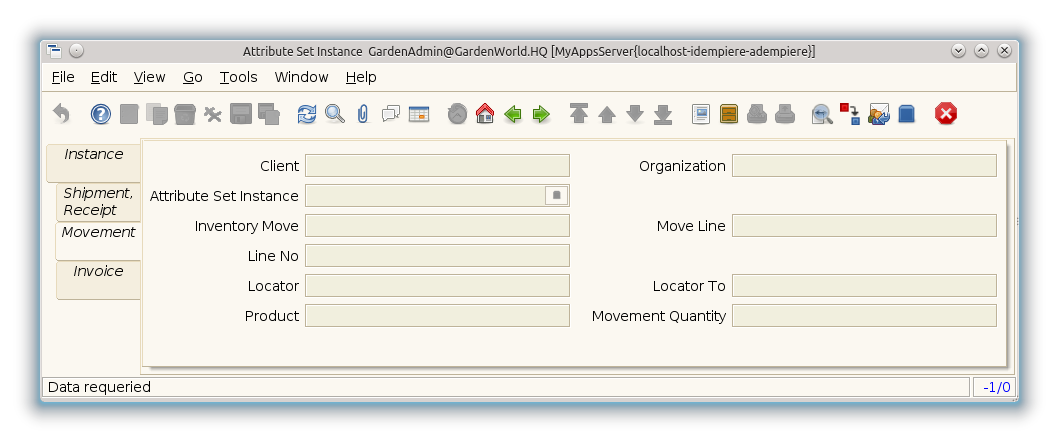
Task: Refresh data with the blue arrows icon
Action: coord(307,114)
